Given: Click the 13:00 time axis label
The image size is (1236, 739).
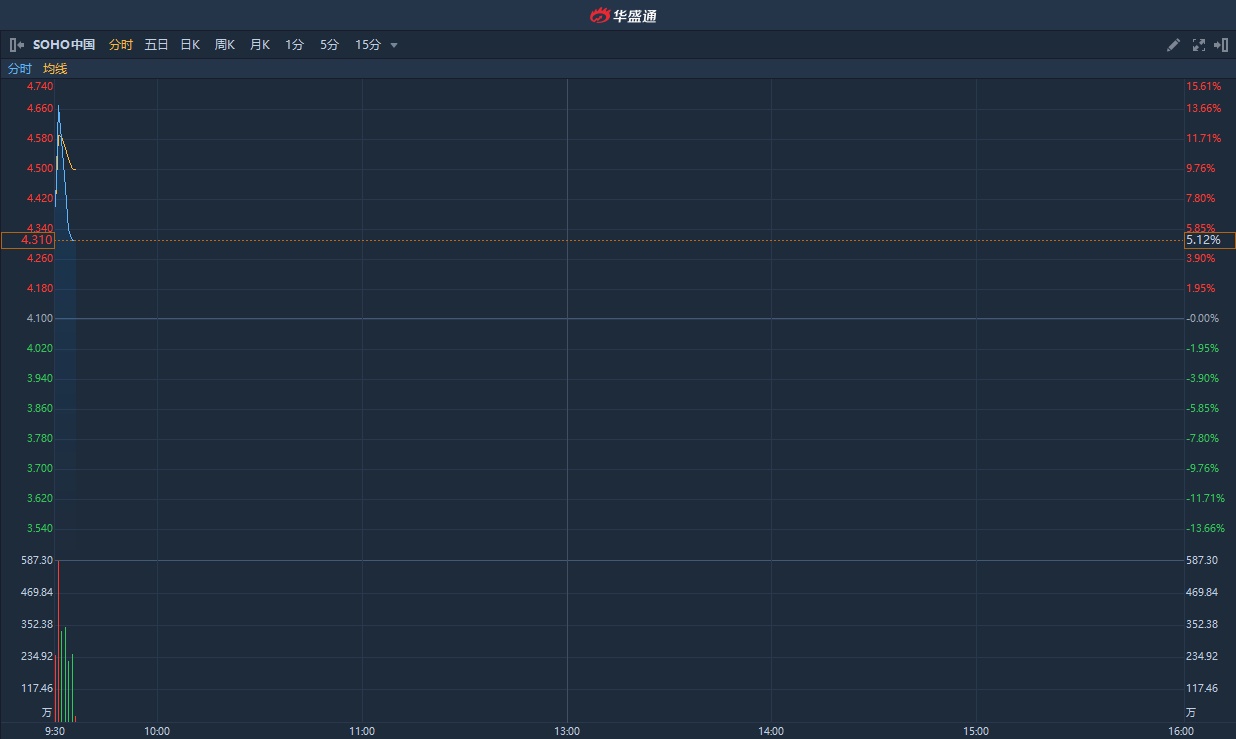Looking at the screenshot, I should (x=567, y=731).
